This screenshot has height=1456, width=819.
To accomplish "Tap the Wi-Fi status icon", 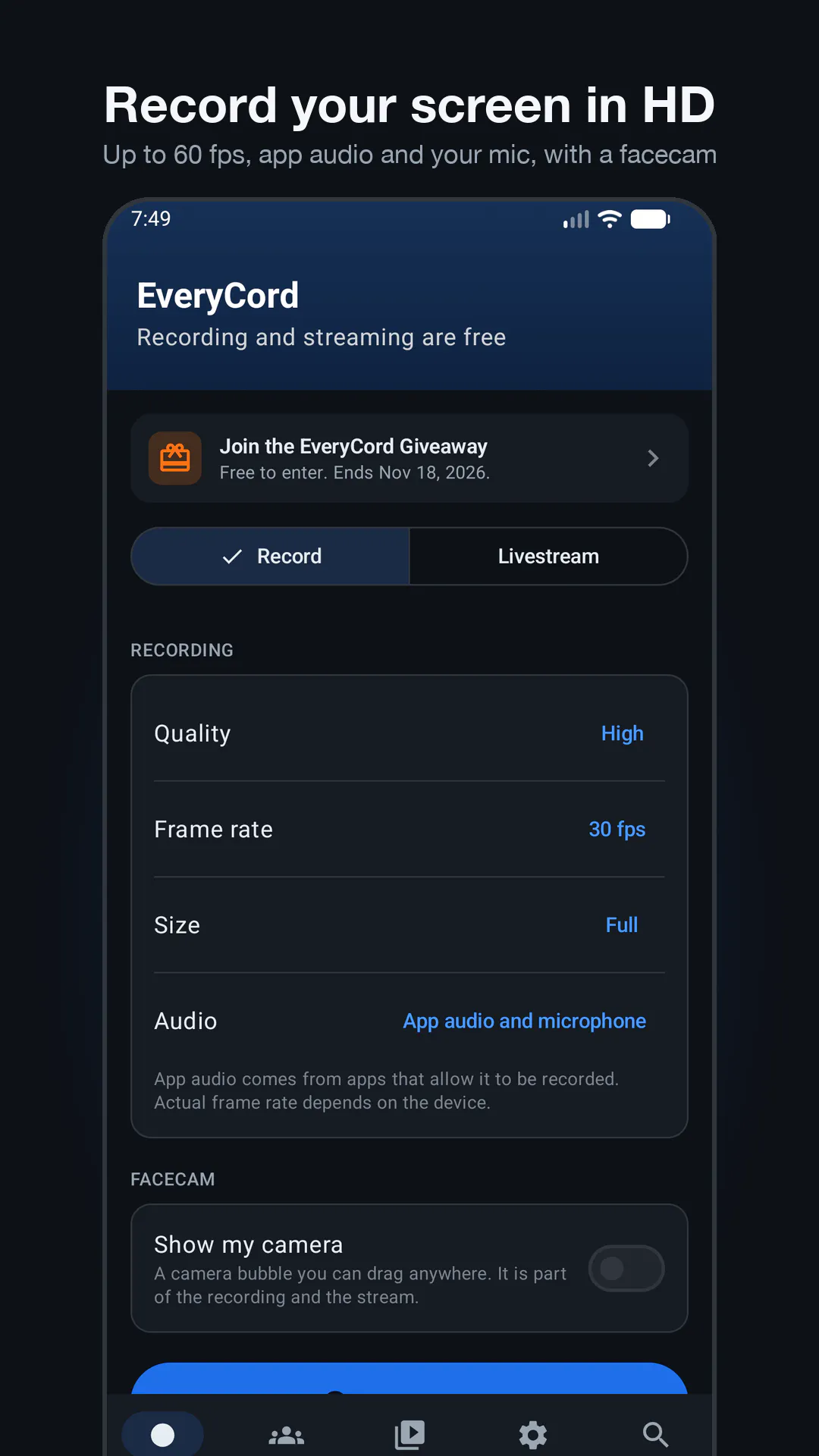I will pos(610,219).
